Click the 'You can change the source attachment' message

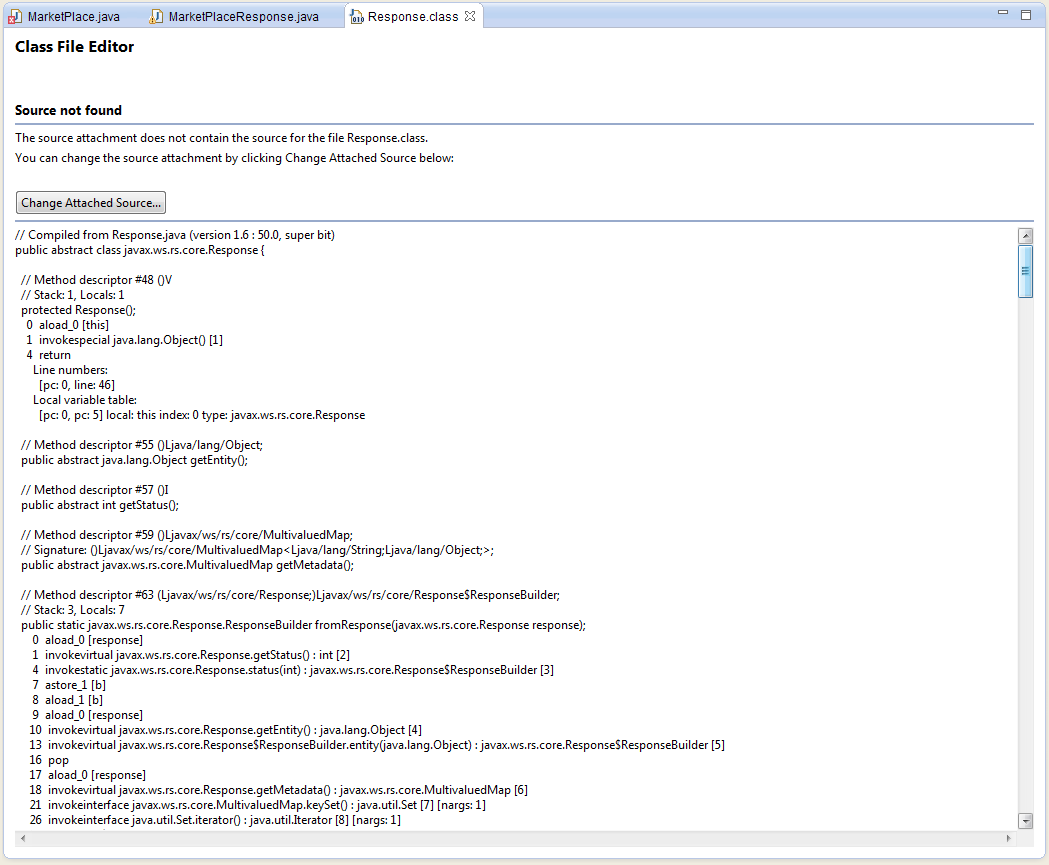pyautogui.click(x=234, y=159)
